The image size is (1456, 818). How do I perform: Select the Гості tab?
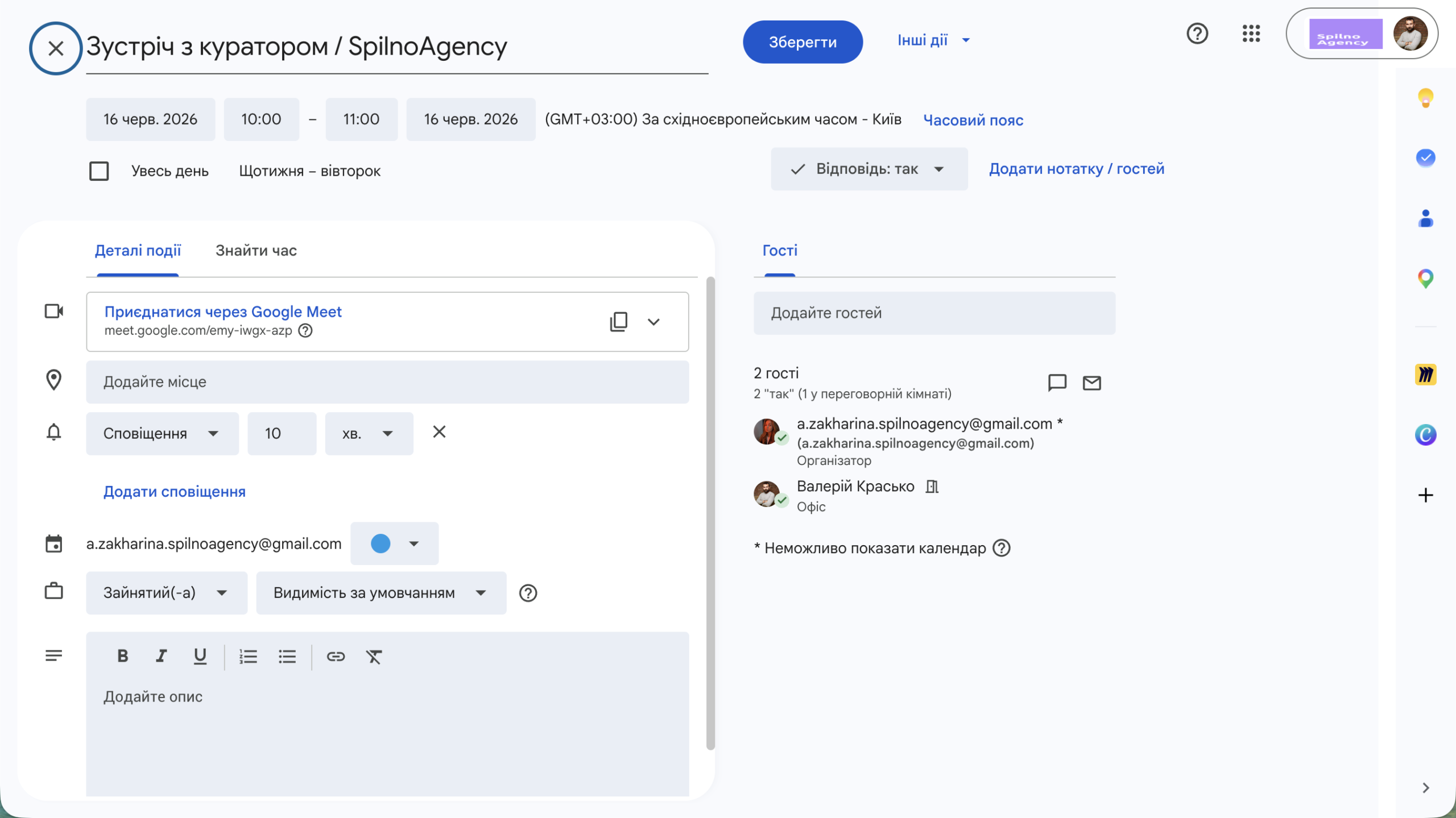(780, 251)
